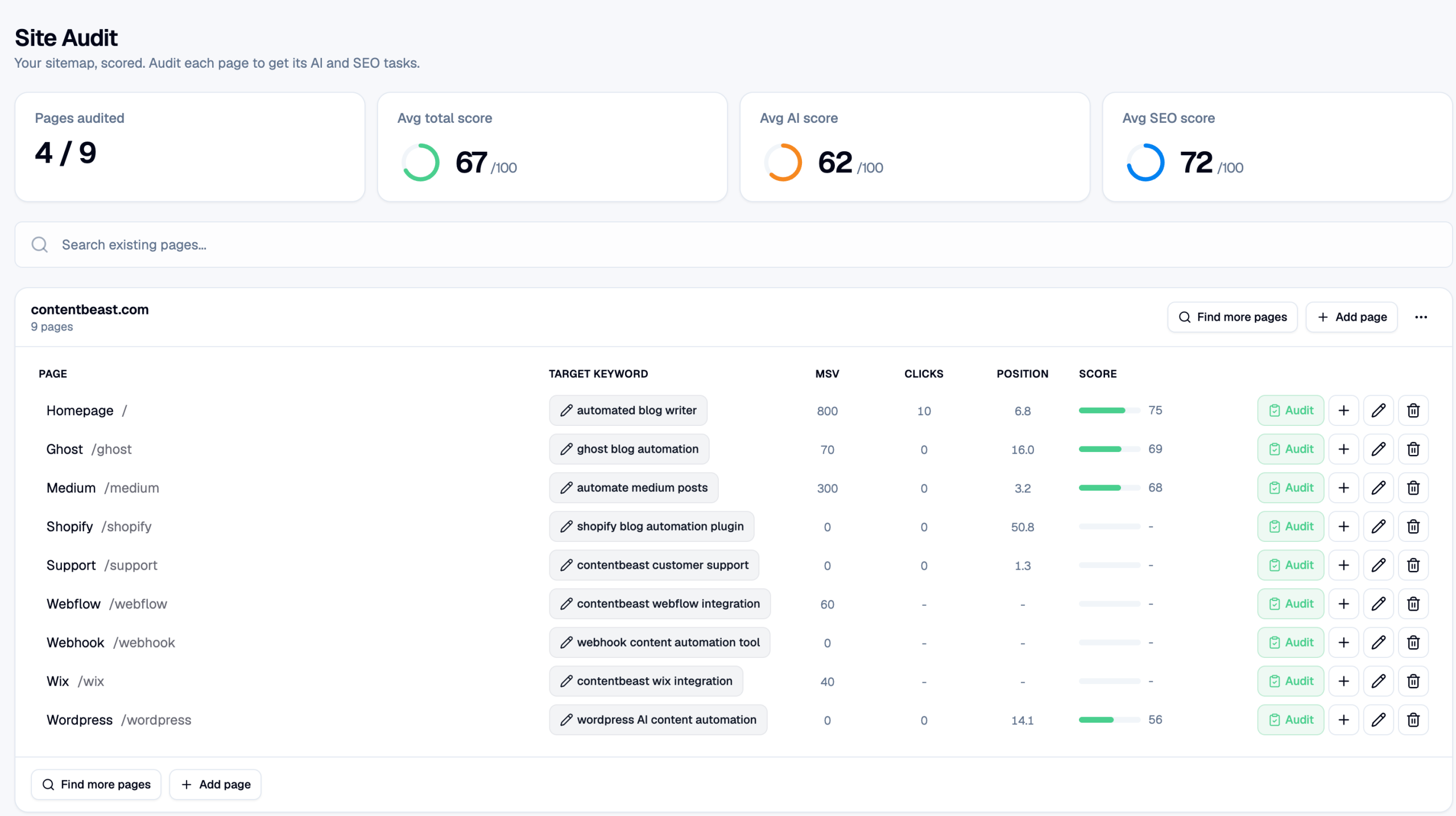Edit keyword wordpress AI content automation
The height and width of the screenshot is (816, 1456).
658,720
